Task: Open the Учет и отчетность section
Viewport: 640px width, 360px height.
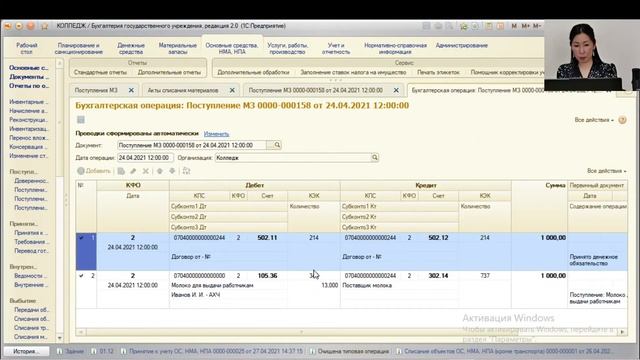Action: [336, 49]
